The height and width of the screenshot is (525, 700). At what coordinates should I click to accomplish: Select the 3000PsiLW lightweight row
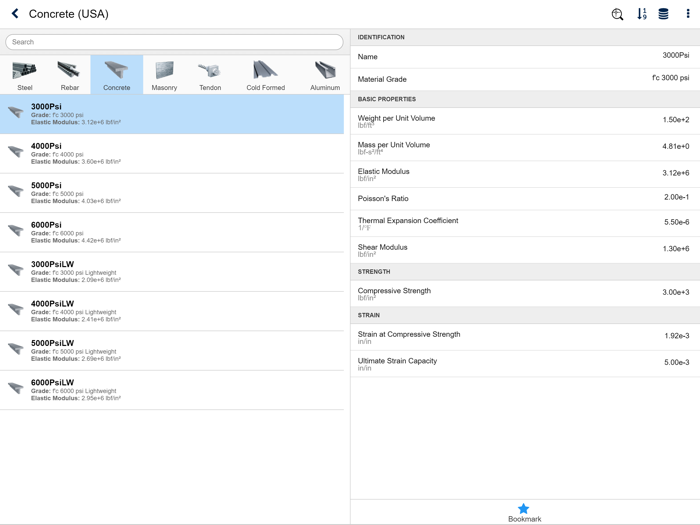pos(172,271)
